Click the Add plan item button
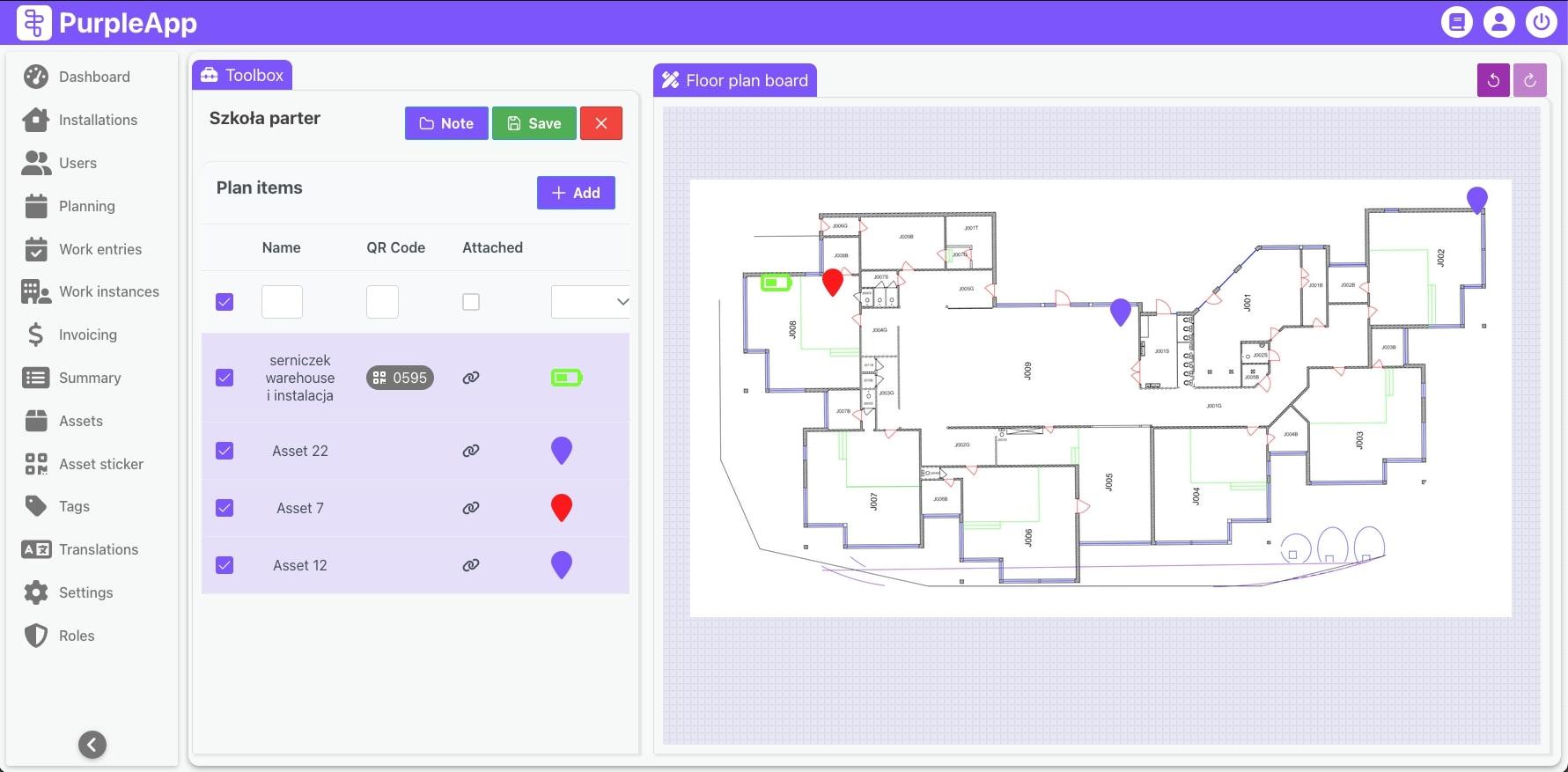Image resolution: width=1568 pixels, height=772 pixels. (x=576, y=193)
